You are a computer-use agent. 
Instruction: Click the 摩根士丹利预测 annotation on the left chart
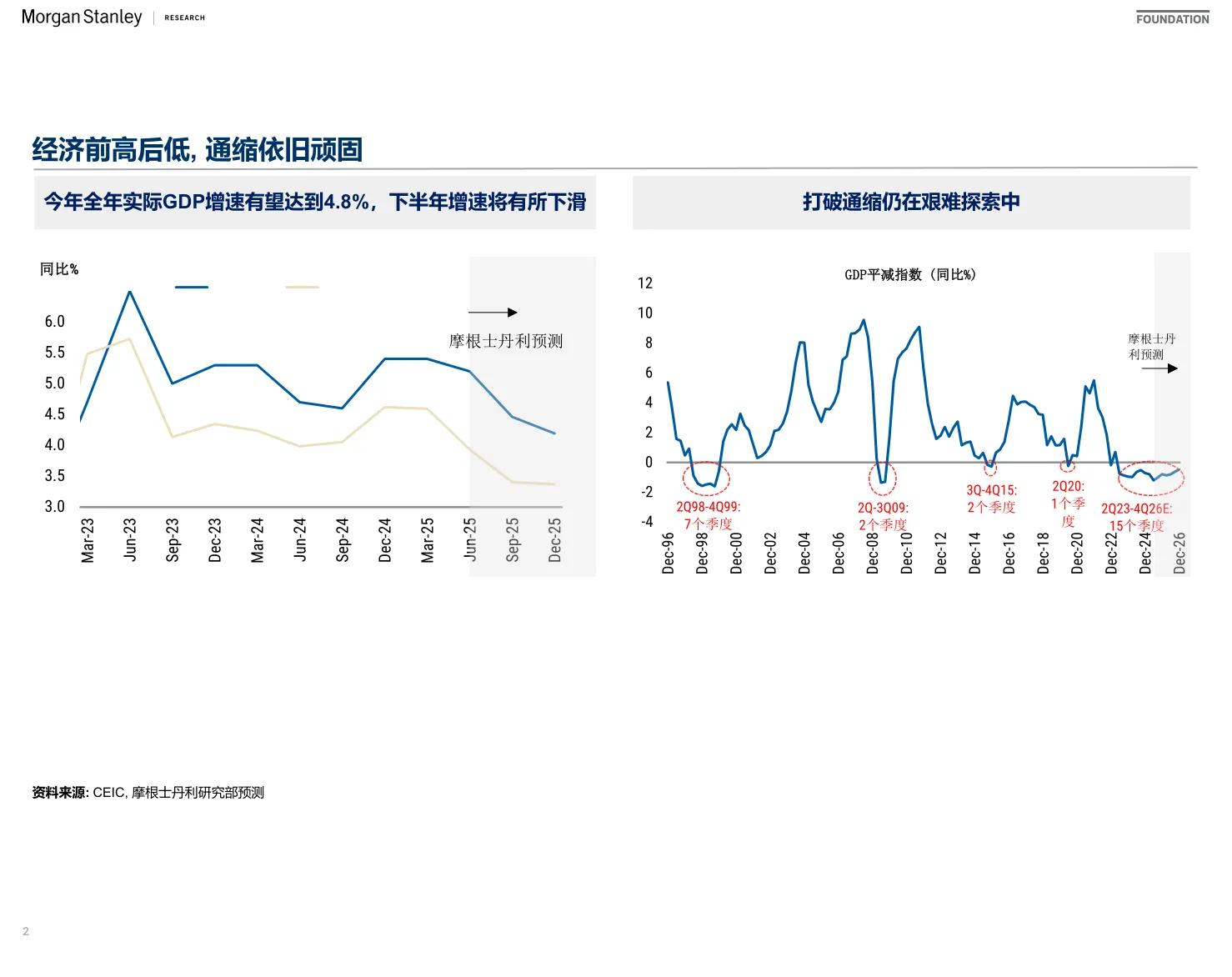pyautogui.click(x=504, y=340)
